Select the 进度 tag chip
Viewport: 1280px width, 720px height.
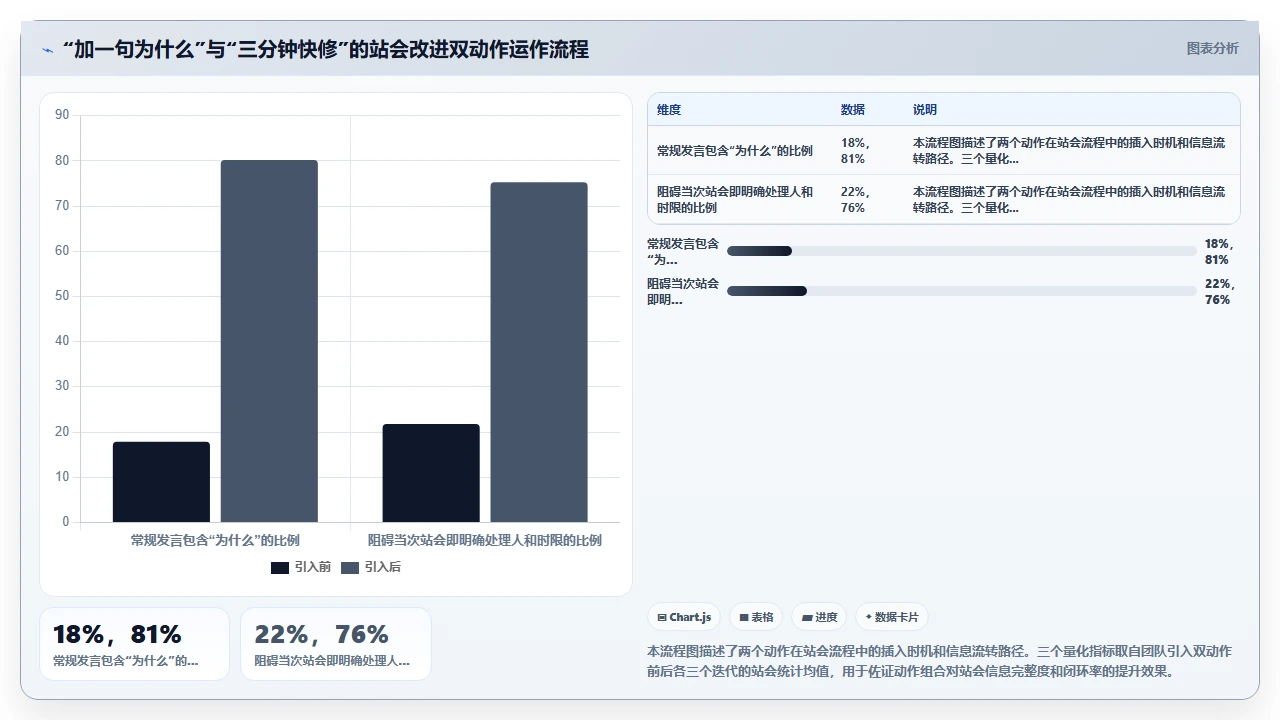819,617
